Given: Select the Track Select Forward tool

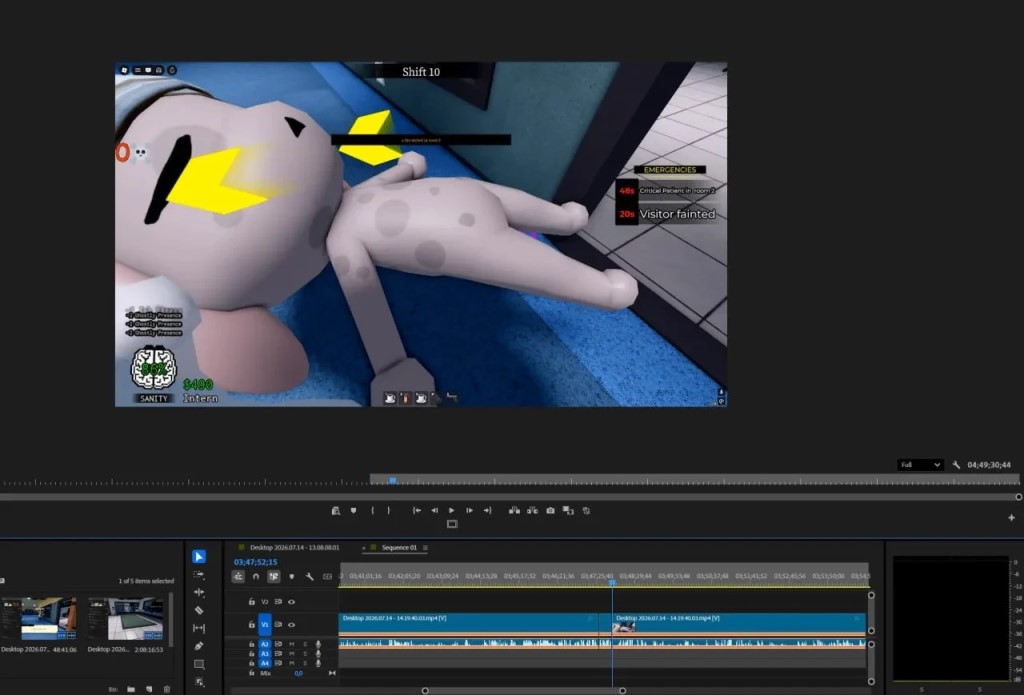Looking at the screenshot, I should coord(199,575).
